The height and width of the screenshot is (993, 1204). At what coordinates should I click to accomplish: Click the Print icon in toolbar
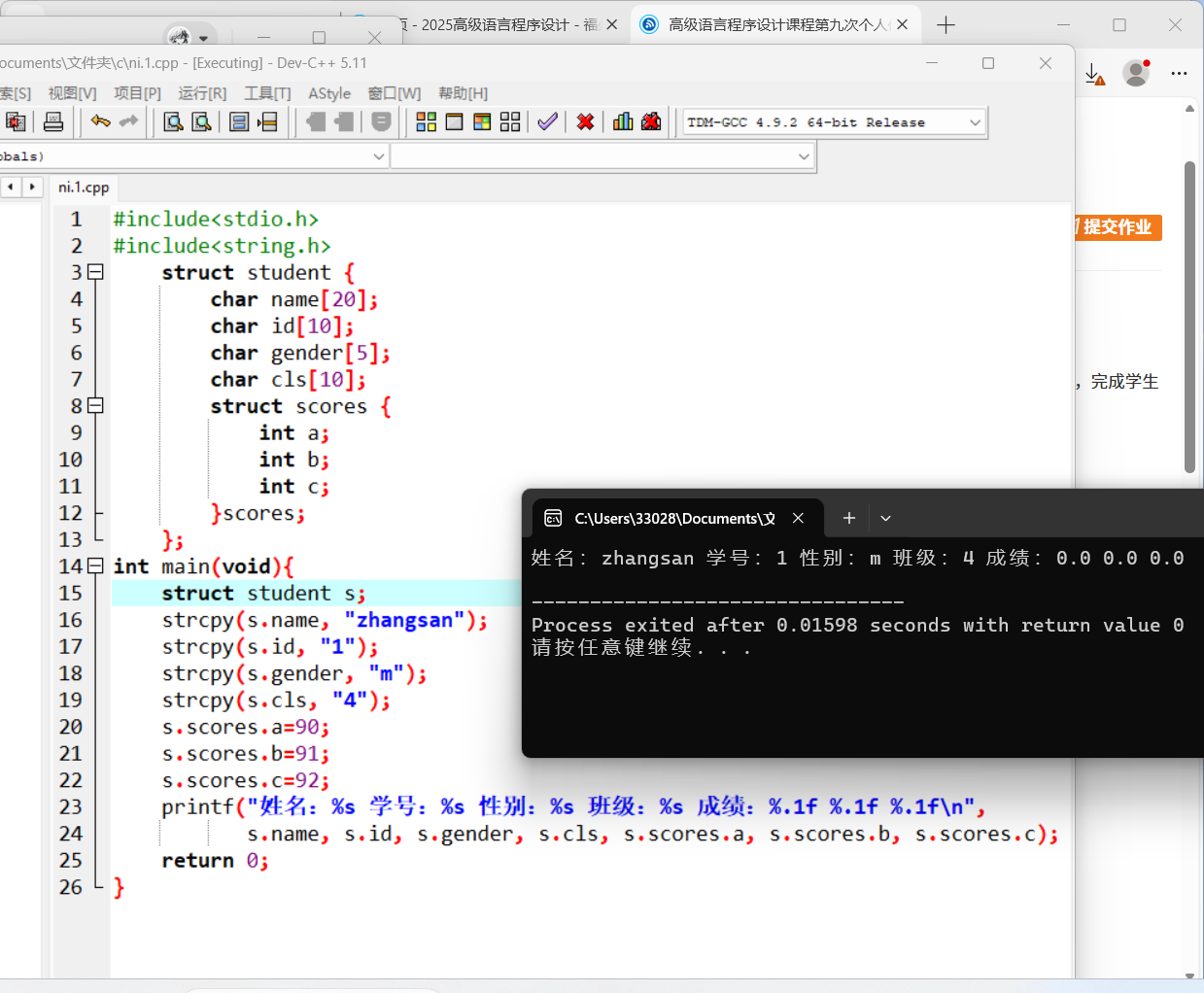click(x=53, y=121)
